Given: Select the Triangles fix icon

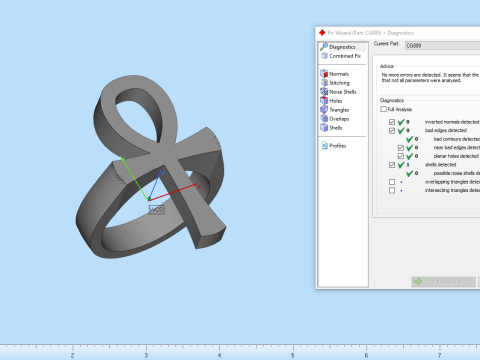Looking at the screenshot, I should pos(324,110).
